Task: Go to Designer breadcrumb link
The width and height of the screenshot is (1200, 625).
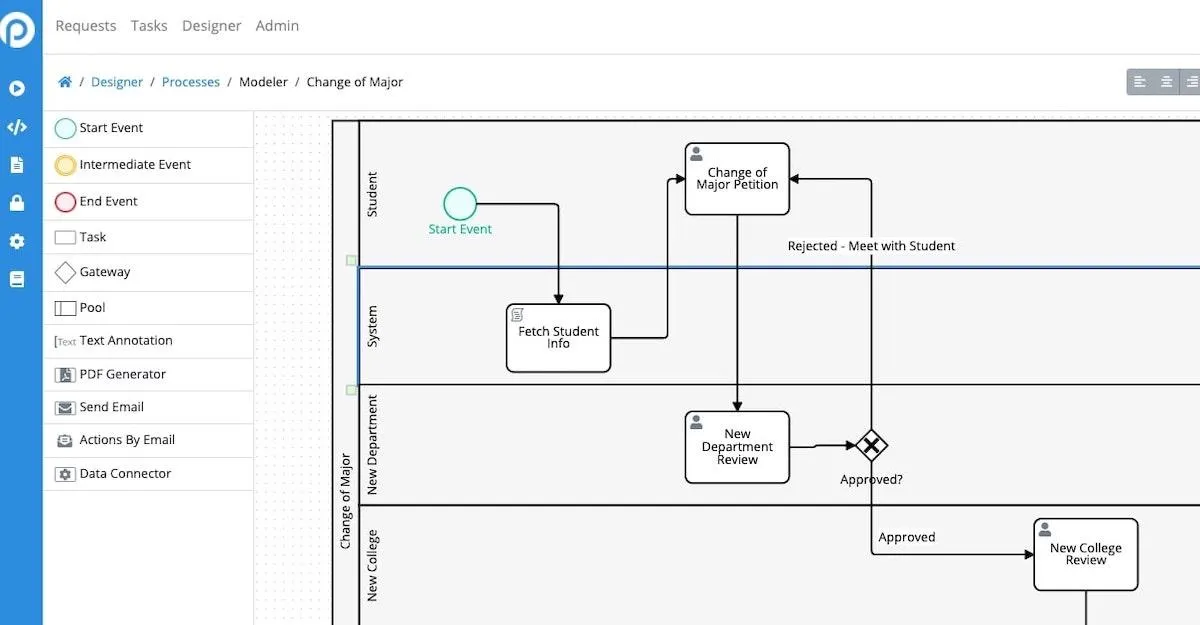Action: point(117,82)
